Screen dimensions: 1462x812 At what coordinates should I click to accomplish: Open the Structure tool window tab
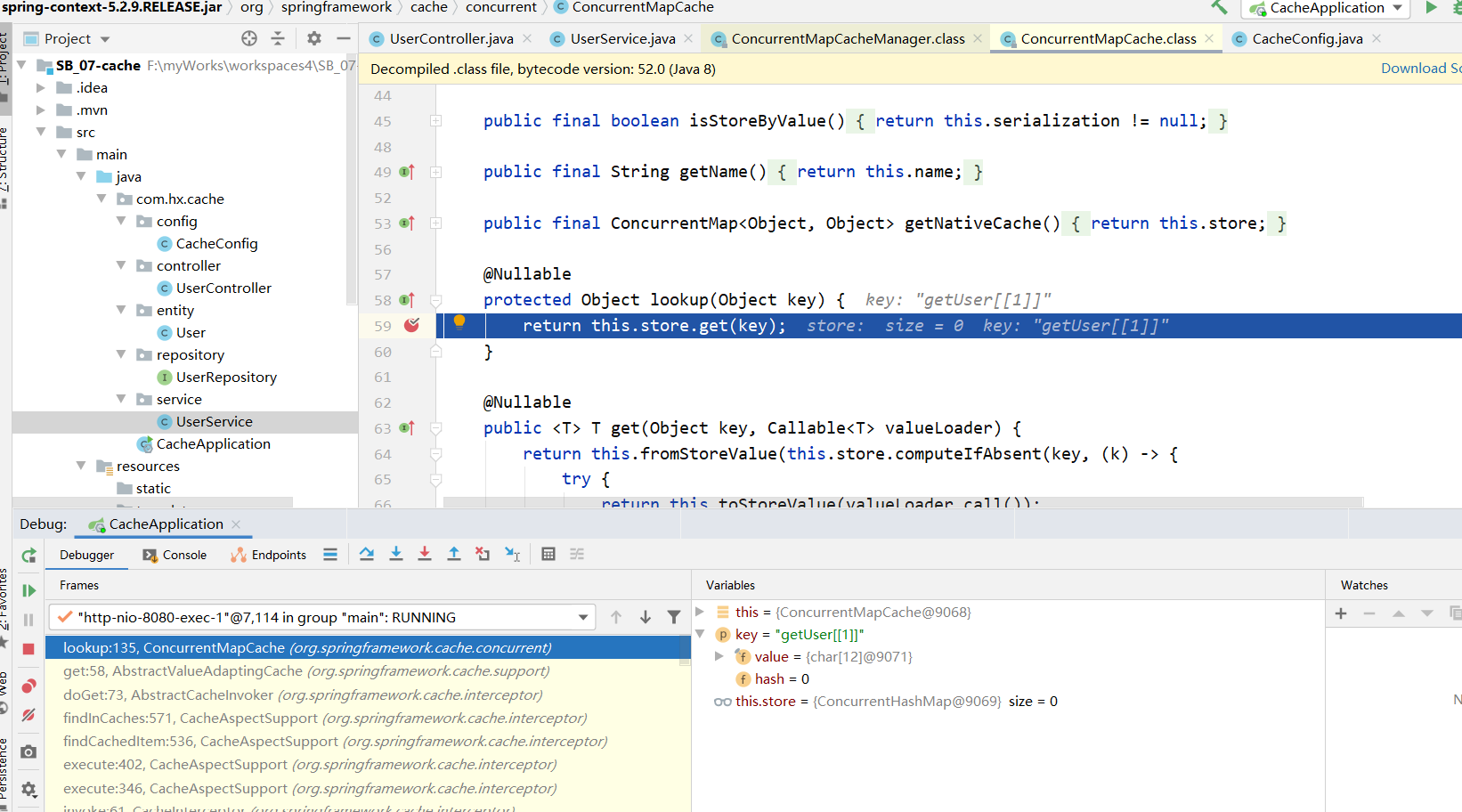coord(5,160)
